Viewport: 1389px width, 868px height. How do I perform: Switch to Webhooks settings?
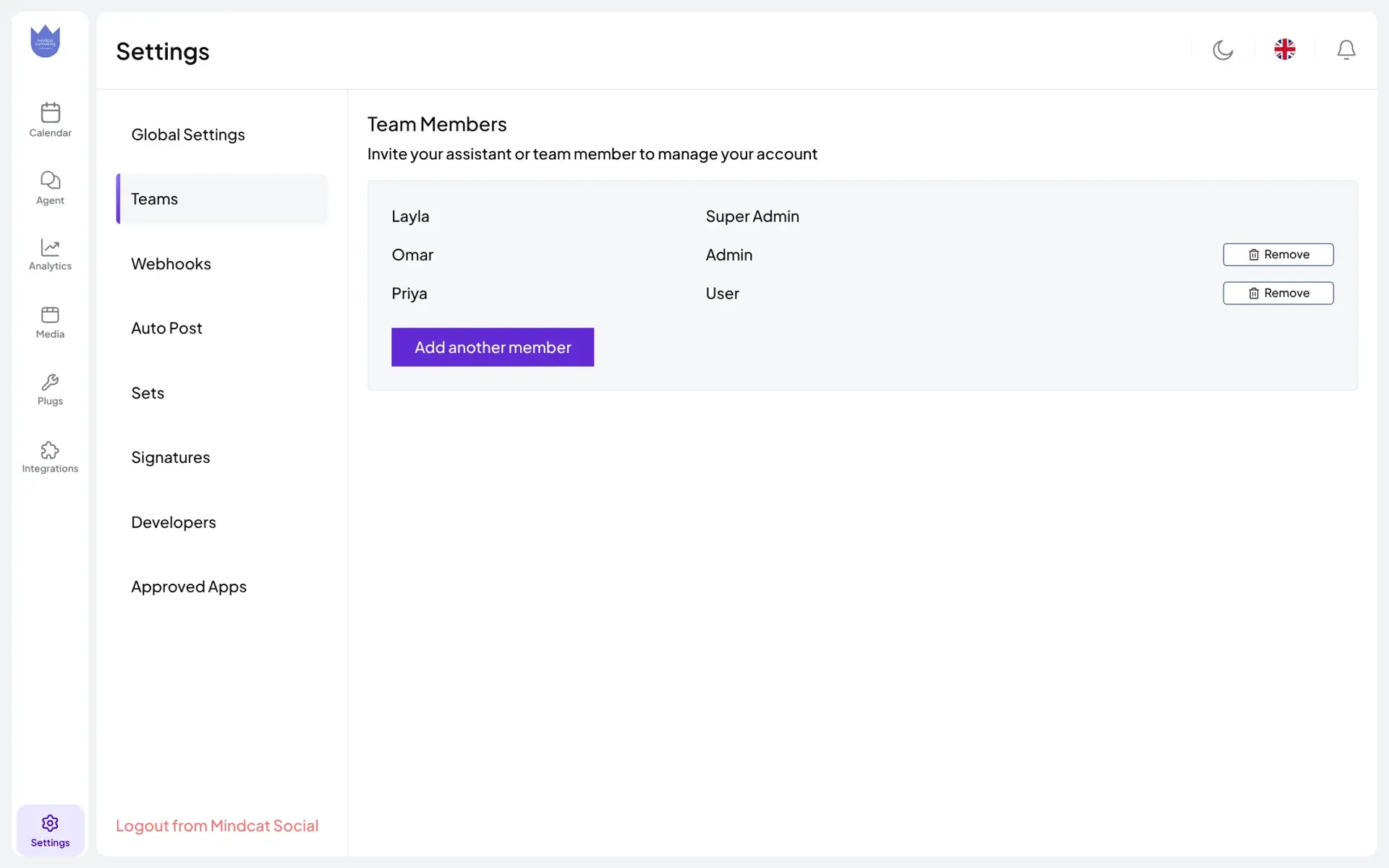click(x=222, y=264)
